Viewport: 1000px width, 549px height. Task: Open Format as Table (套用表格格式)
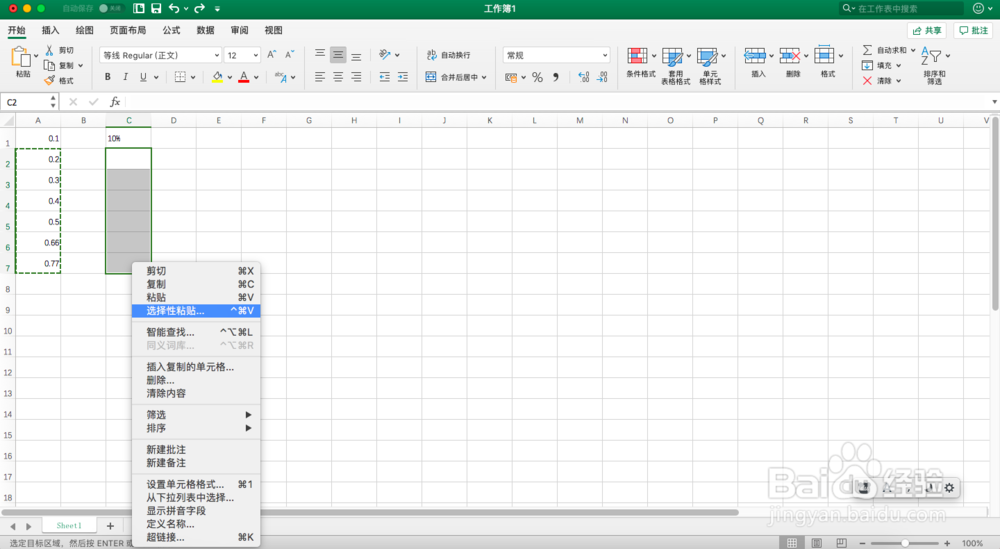point(675,65)
